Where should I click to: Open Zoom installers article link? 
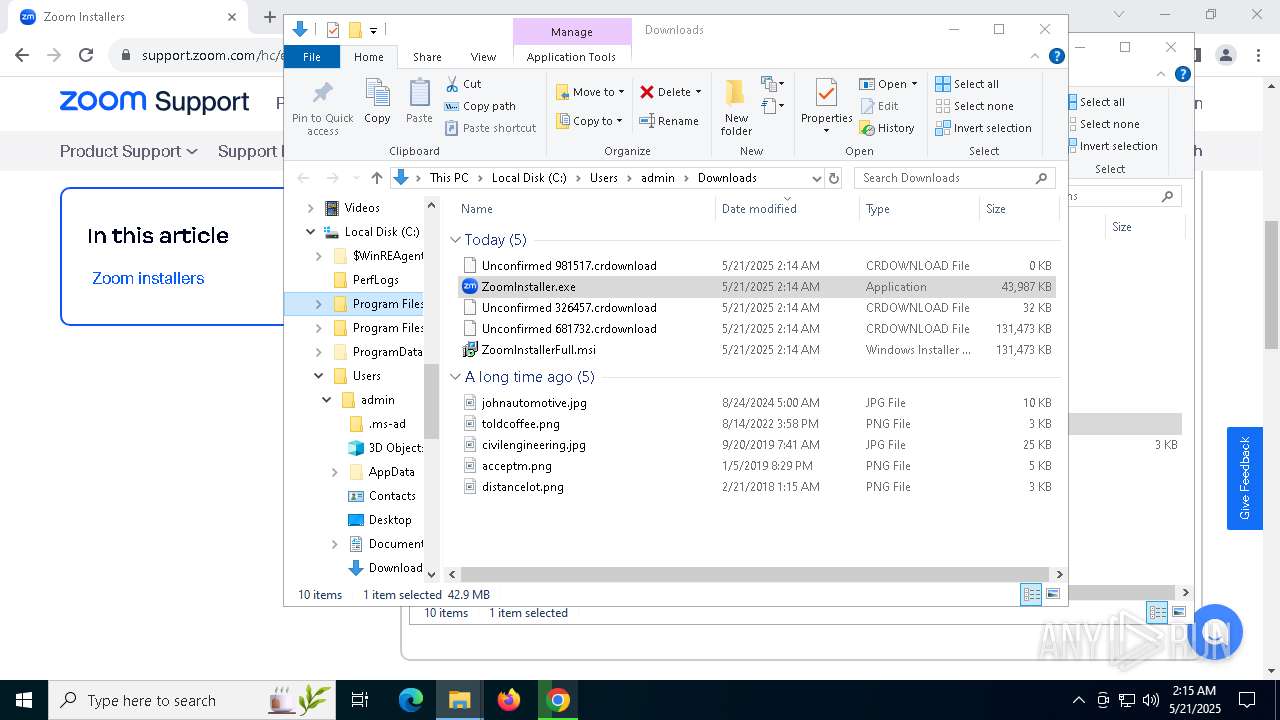point(148,278)
